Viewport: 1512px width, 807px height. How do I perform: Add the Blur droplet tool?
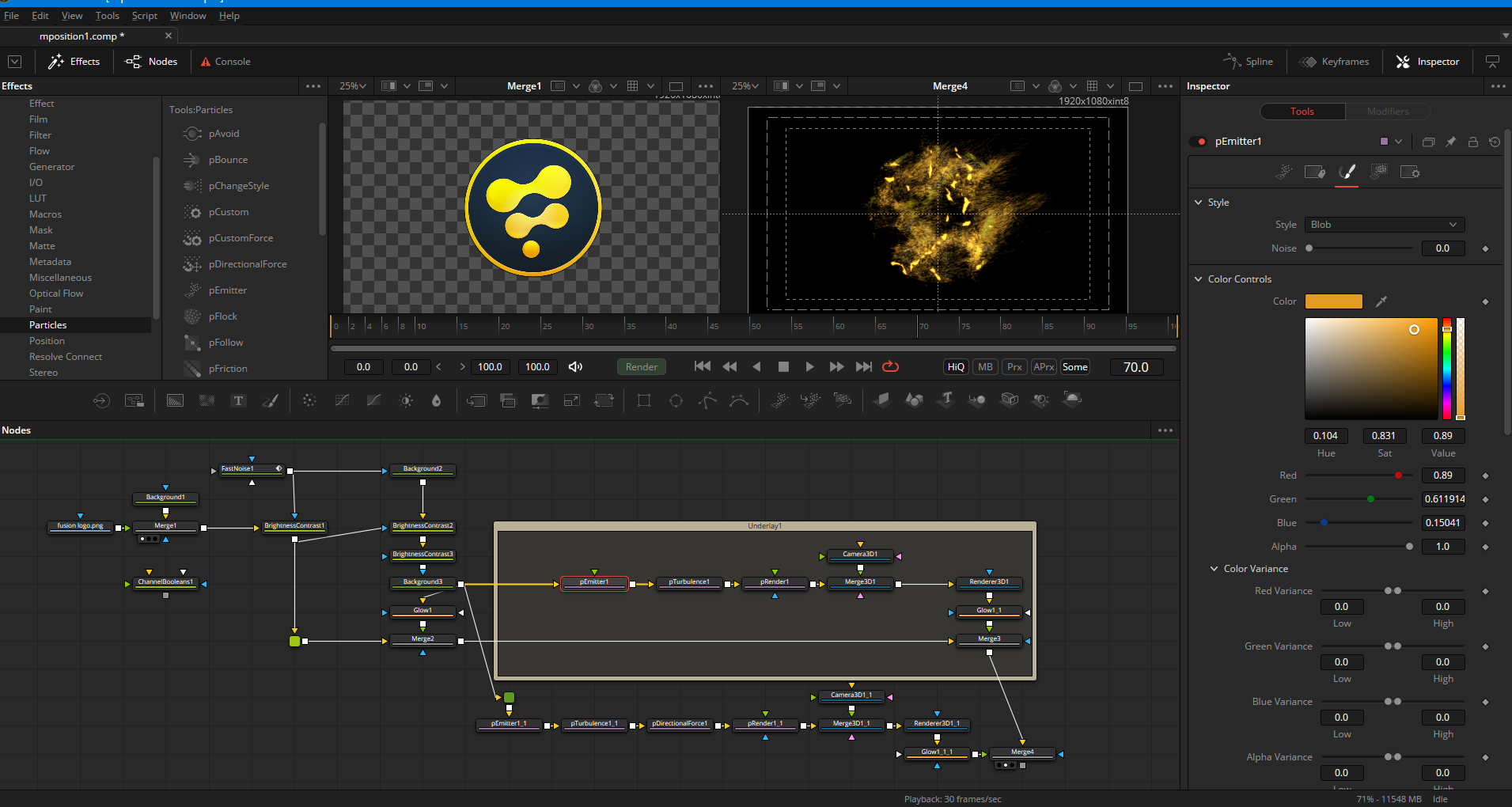(x=436, y=400)
